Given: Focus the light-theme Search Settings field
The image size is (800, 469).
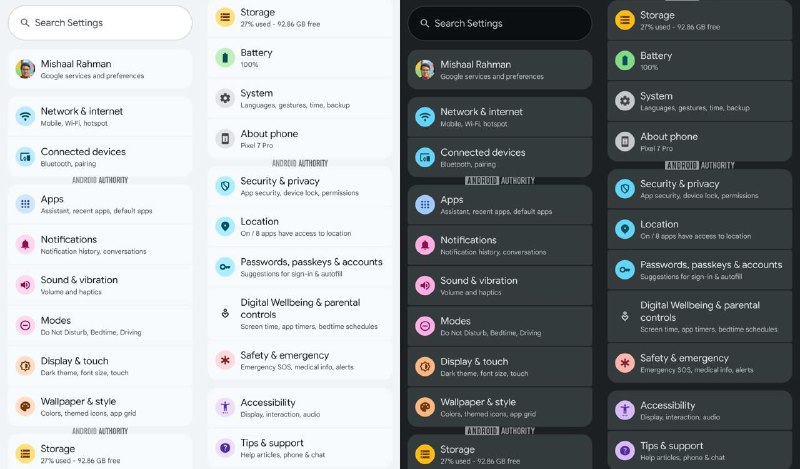Looking at the screenshot, I should pos(100,23).
